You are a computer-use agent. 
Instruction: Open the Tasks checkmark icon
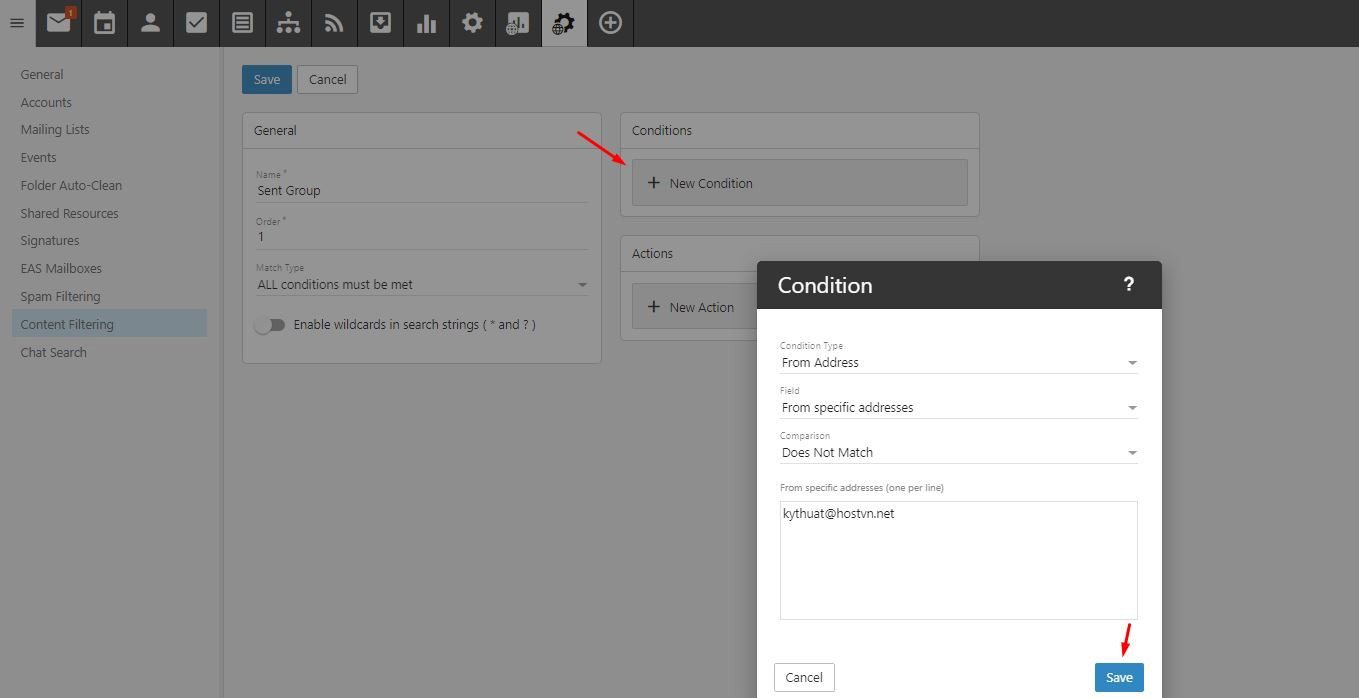[x=196, y=23]
